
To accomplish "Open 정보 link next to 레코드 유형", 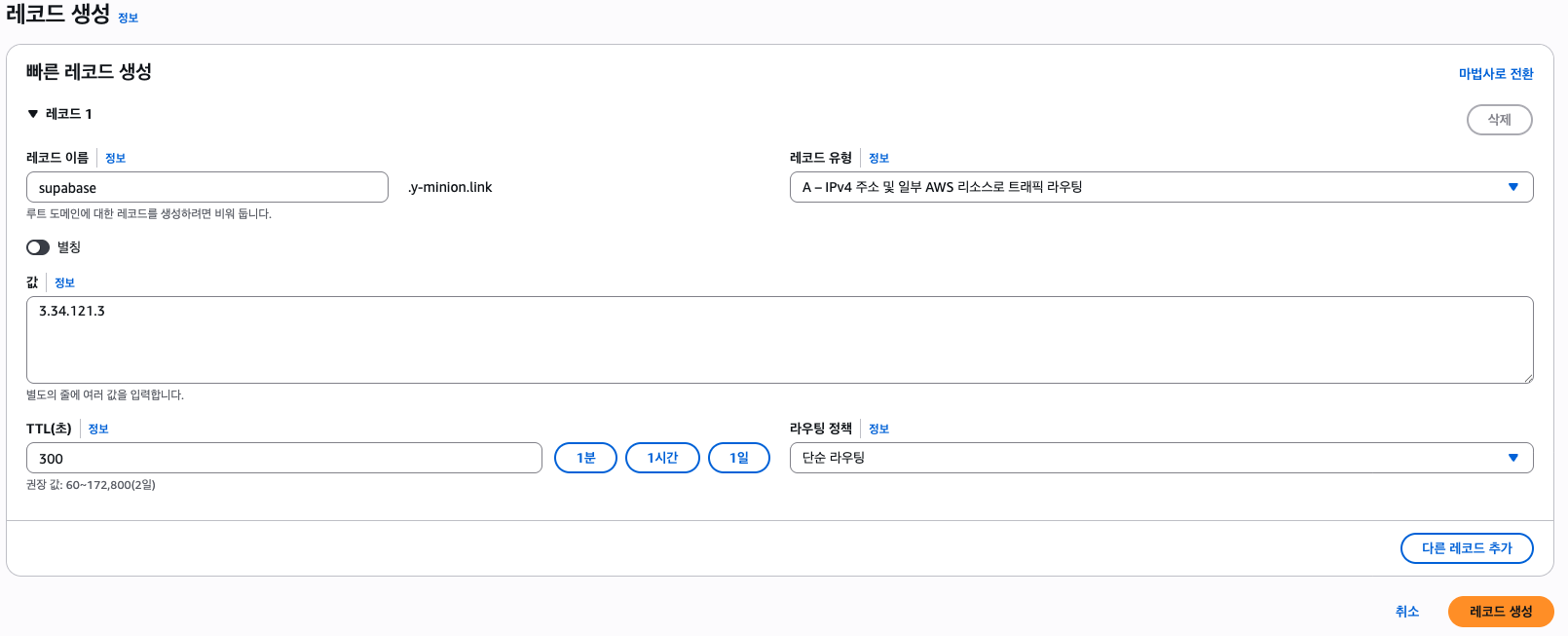I will click(x=878, y=158).
